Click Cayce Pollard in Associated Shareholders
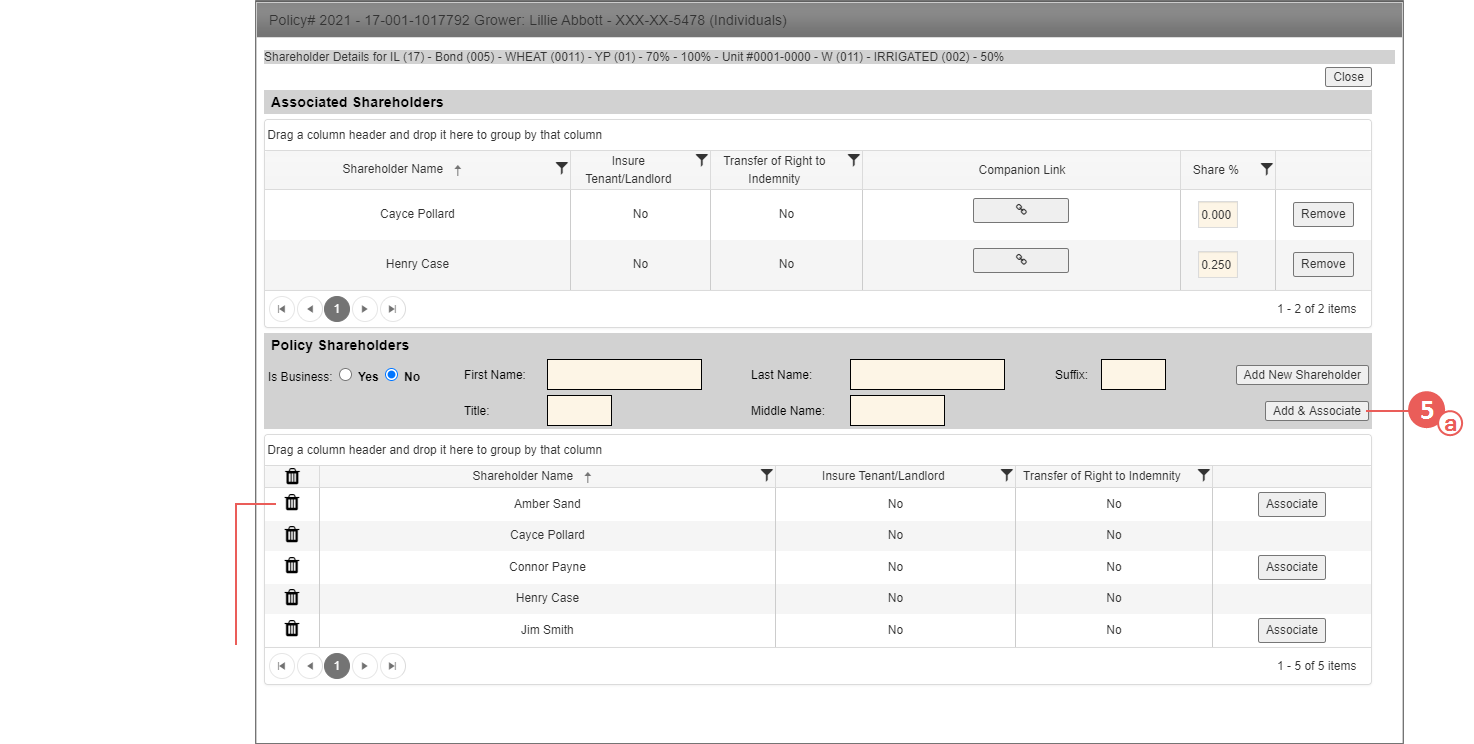 (x=417, y=214)
